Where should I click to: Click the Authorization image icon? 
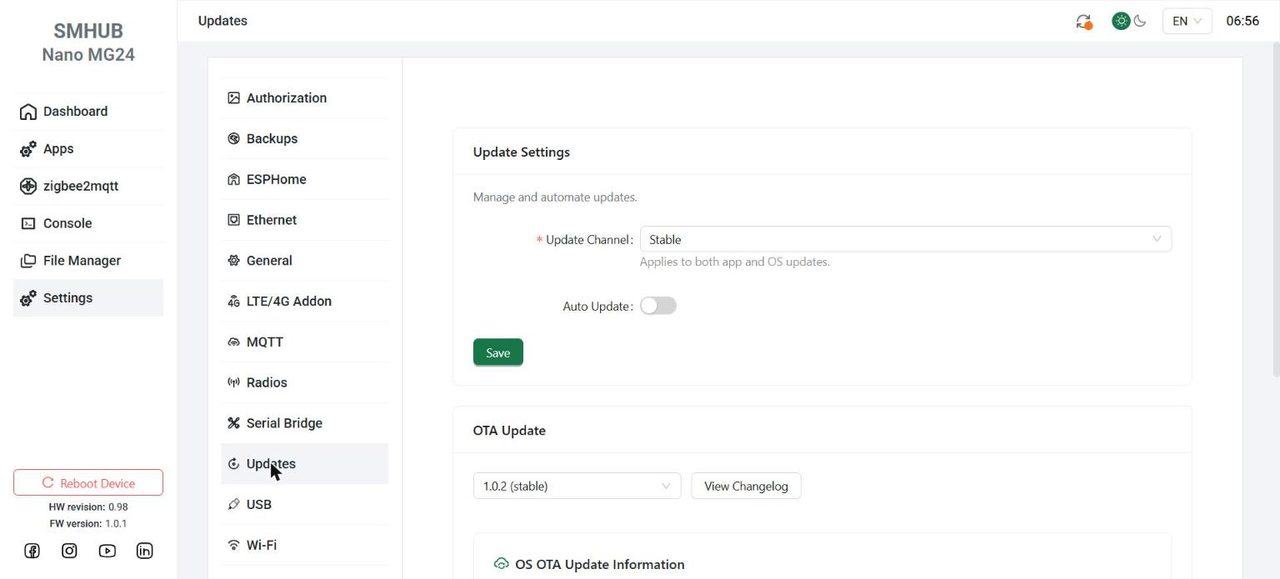(x=234, y=98)
